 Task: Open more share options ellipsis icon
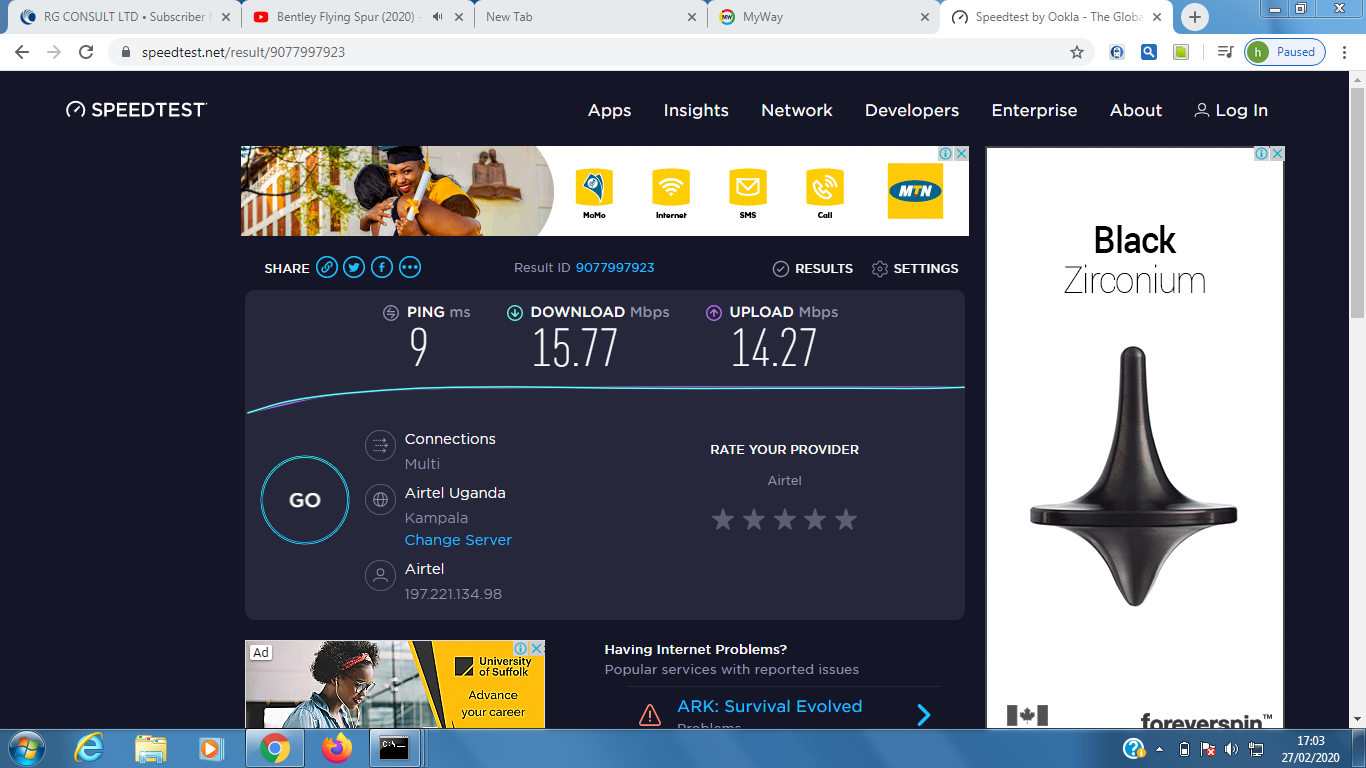(410, 268)
